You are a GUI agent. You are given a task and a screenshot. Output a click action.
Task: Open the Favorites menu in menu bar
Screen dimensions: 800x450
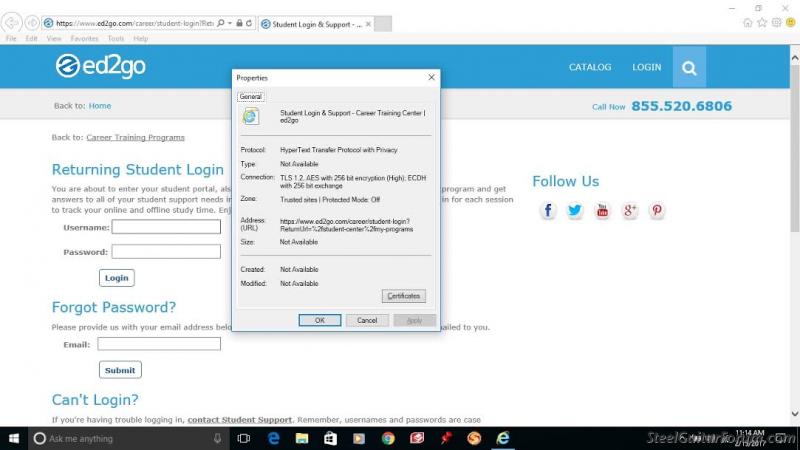(x=84, y=39)
